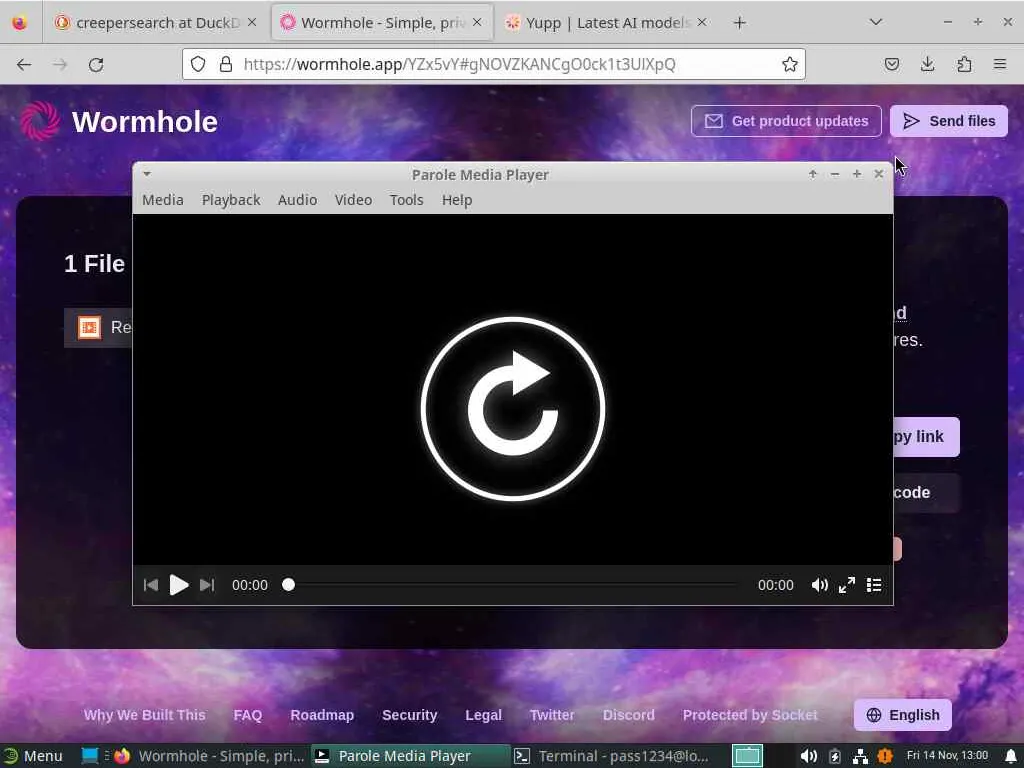
Task: Toggle fullscreen in Parole Media Player
Action: [x=847, y=585]
